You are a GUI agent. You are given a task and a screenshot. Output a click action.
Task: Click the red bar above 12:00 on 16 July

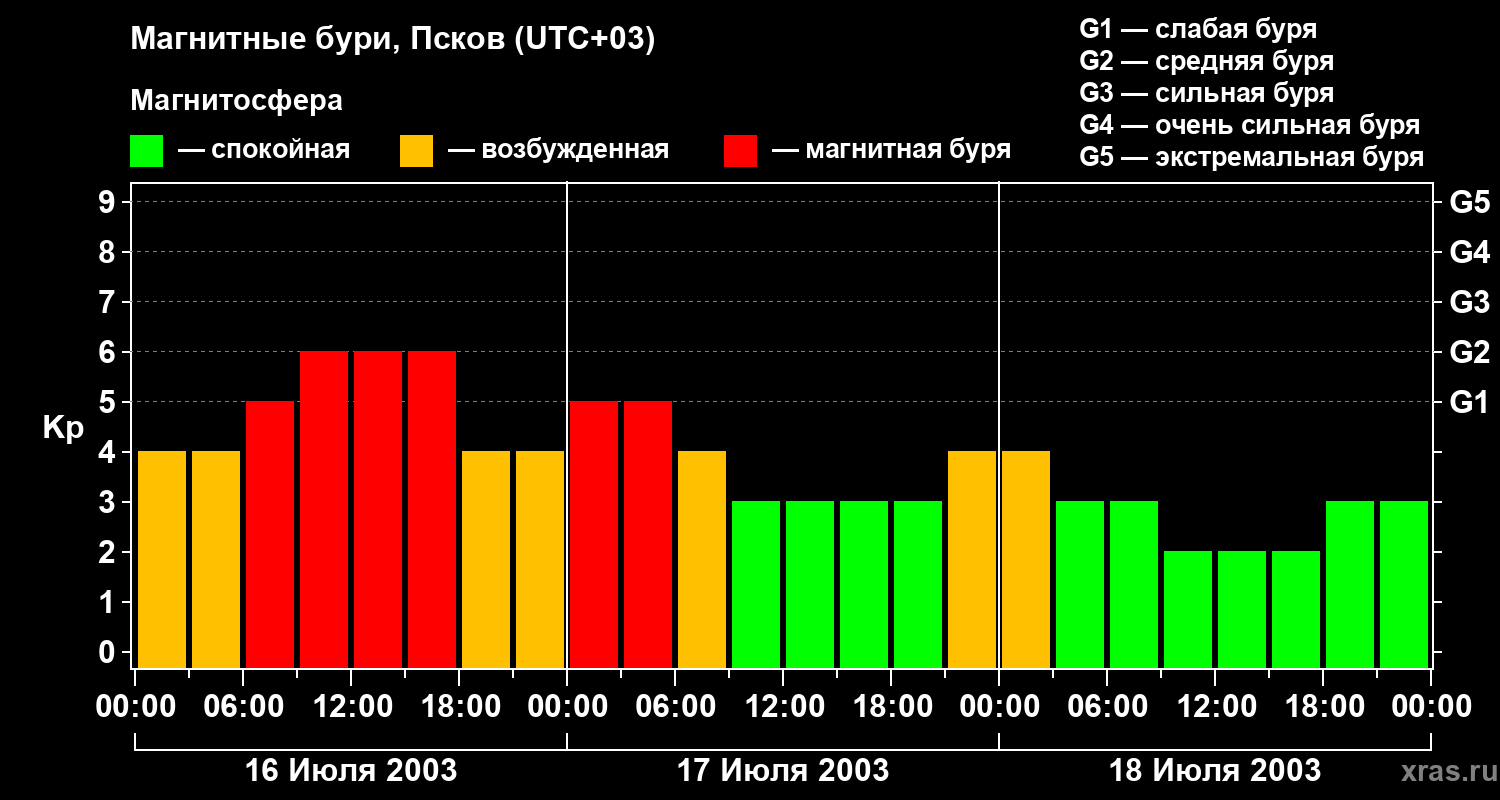tap(378, 510)
